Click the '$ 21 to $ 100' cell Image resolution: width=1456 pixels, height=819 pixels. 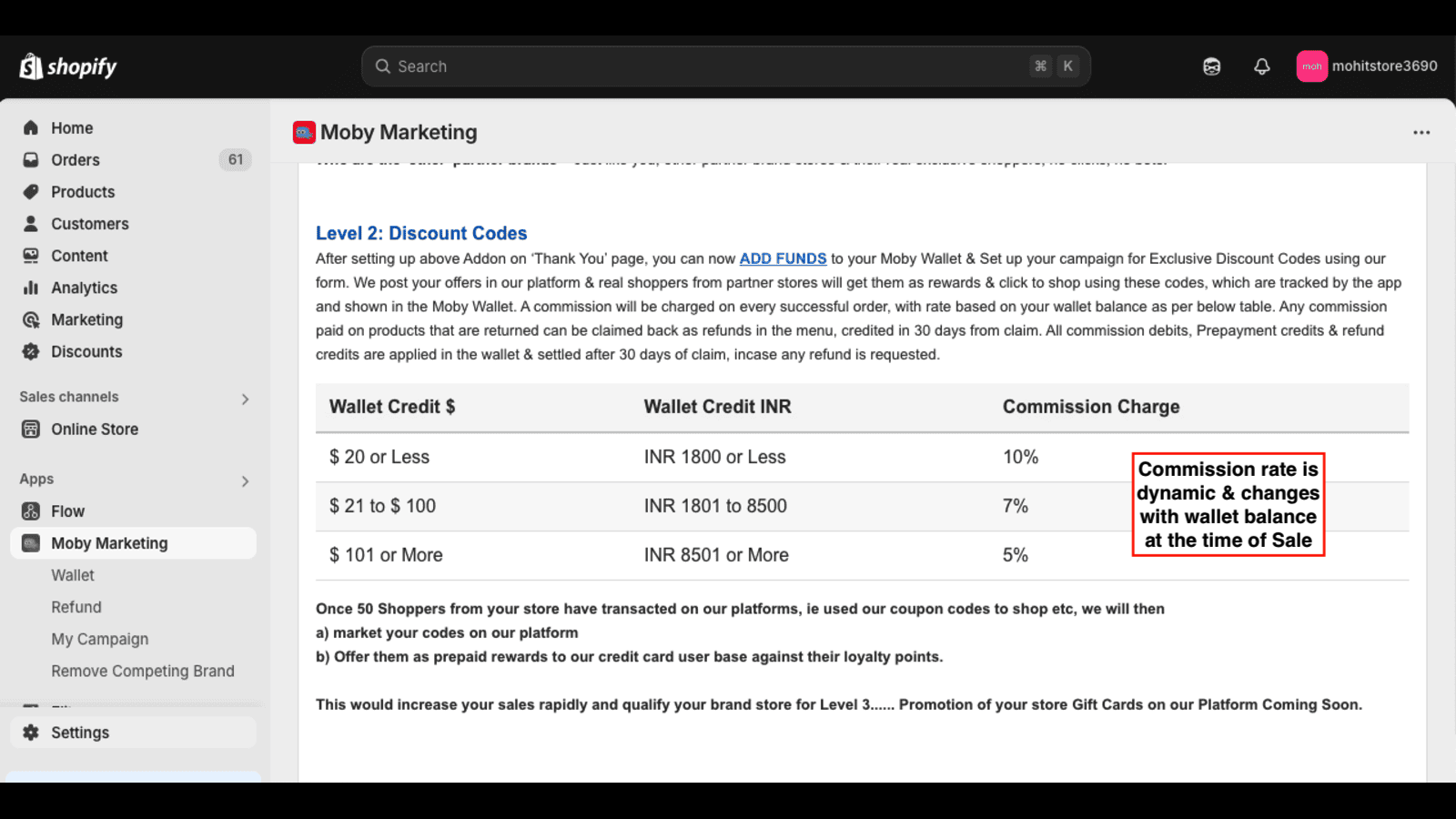pyautogui.click(x=382, y=506)
